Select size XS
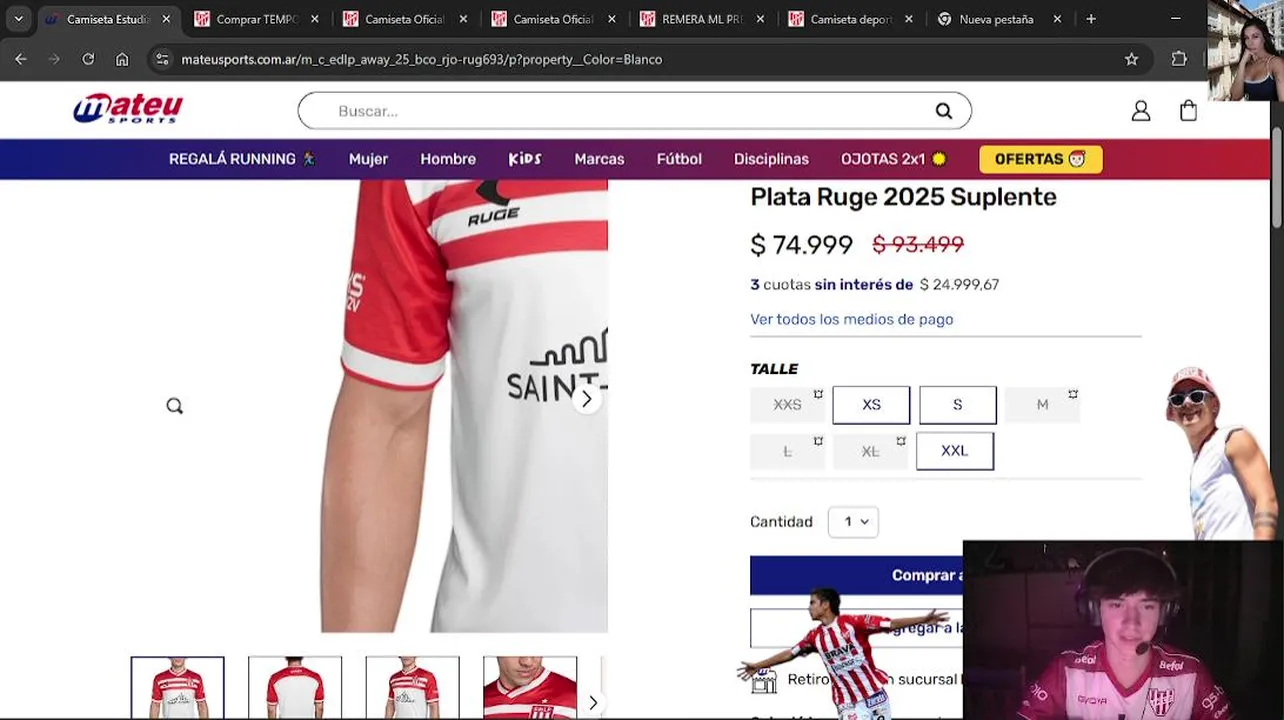 point(871,405)
